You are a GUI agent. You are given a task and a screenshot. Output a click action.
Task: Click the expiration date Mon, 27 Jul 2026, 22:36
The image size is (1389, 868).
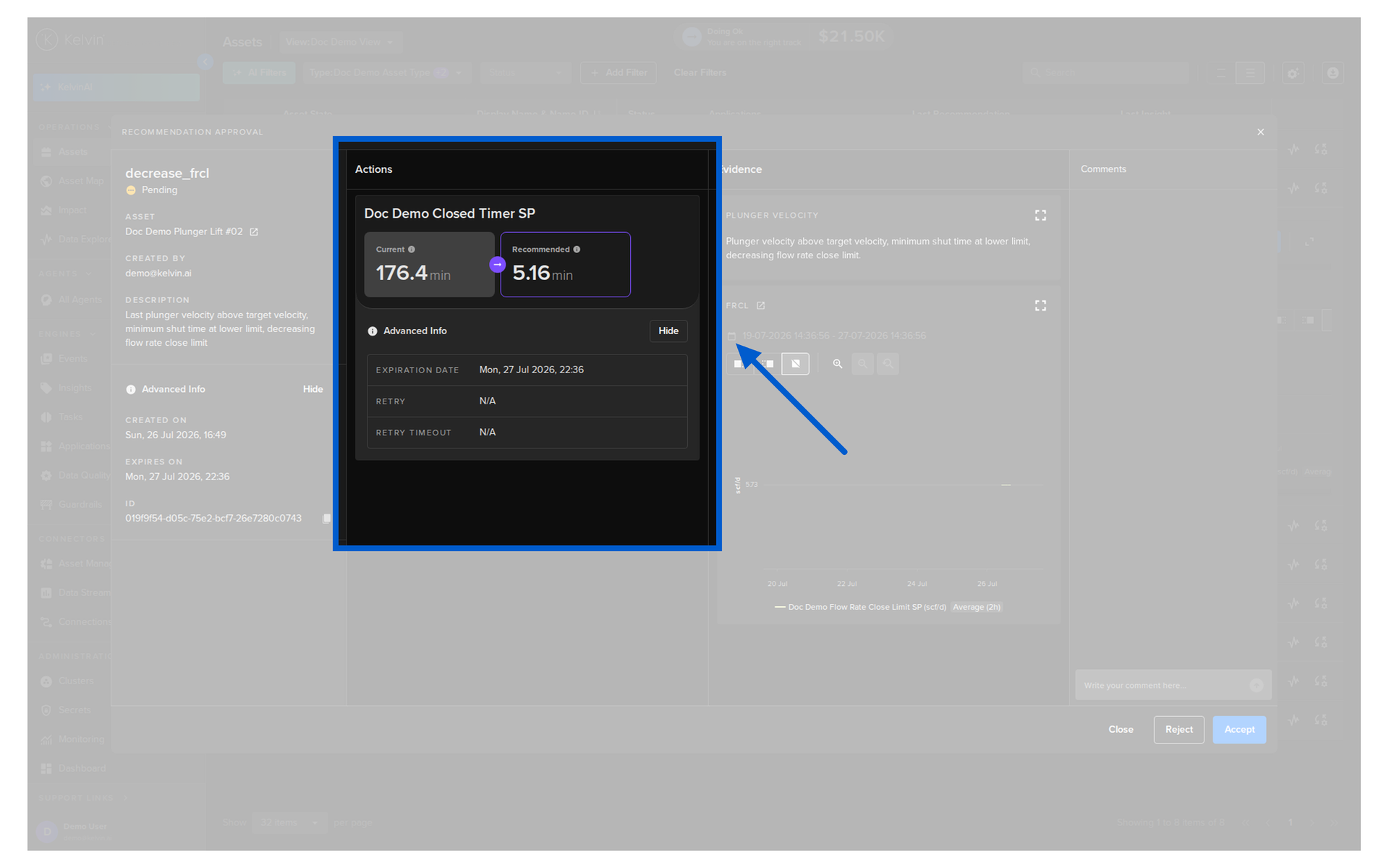pyautogui.click(x=531, y=370)
